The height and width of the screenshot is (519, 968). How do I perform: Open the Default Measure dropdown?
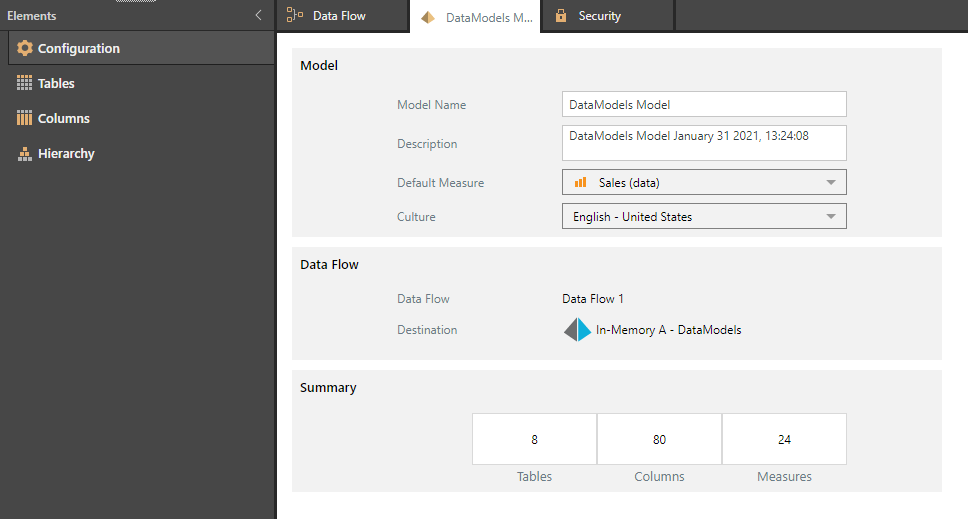coord(704,183)
